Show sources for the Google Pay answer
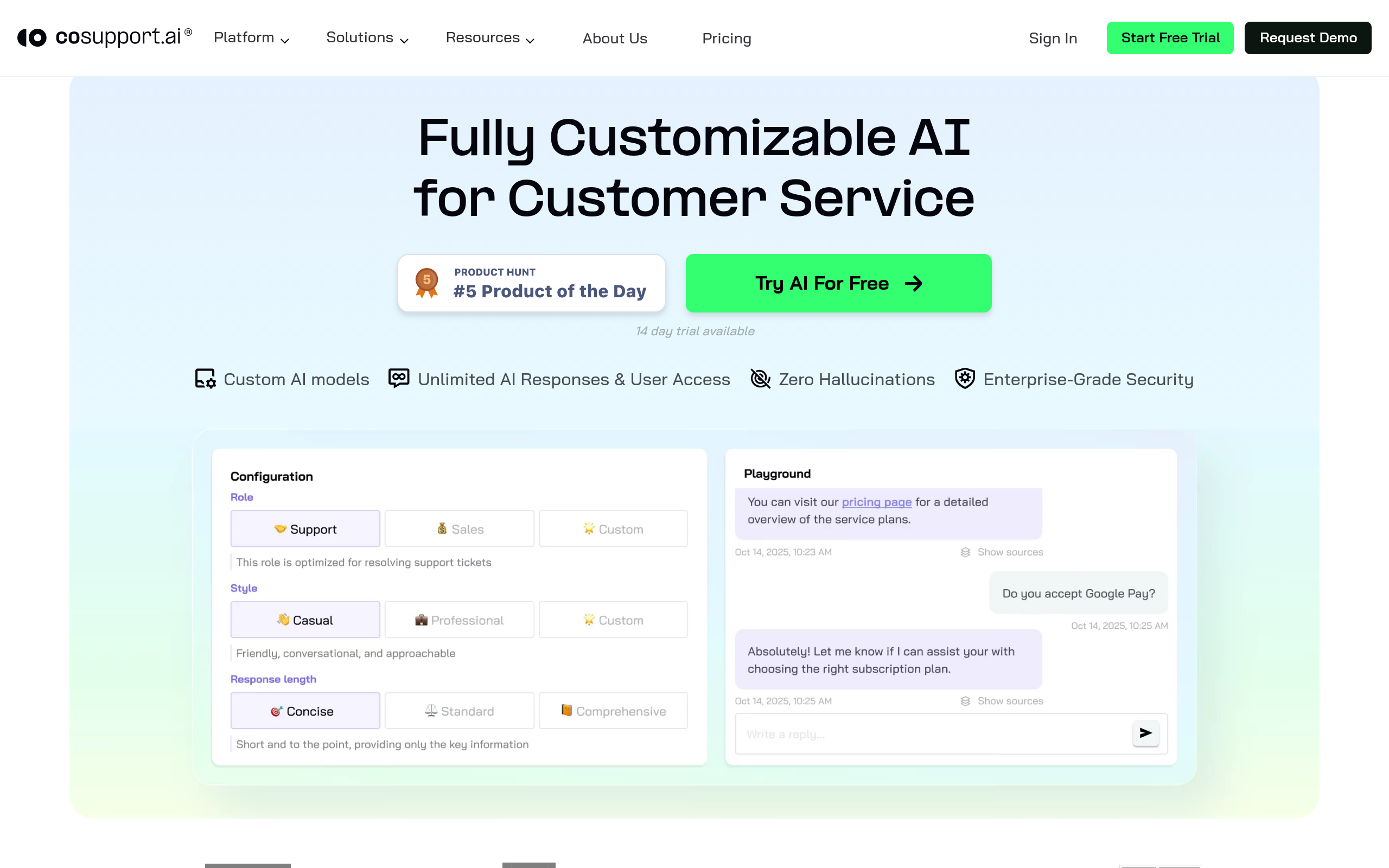This screenshot has height=868, width=1389. coord(1002,700)
